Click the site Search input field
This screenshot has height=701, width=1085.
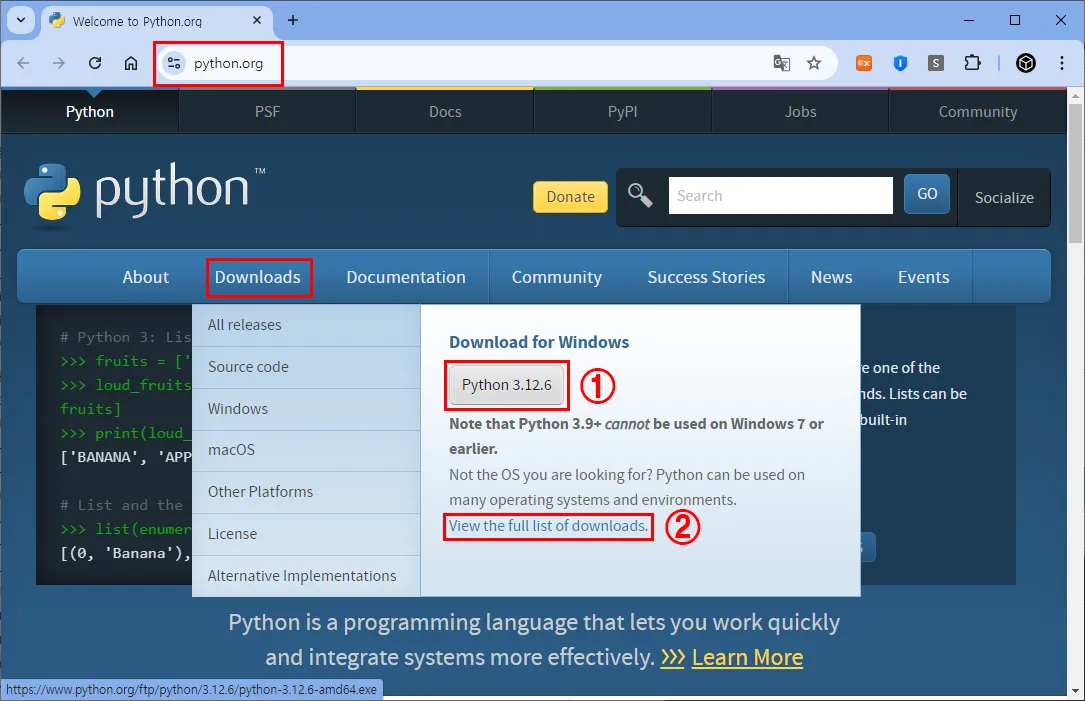pos(781,196)
